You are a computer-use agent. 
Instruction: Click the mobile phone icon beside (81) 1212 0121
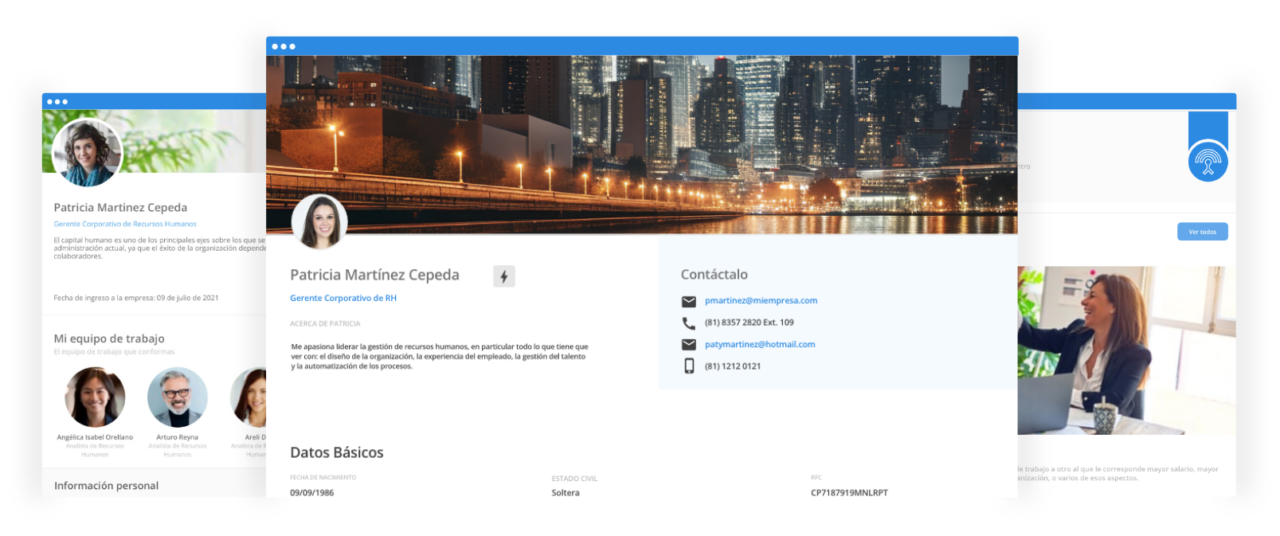coord(688,366)
